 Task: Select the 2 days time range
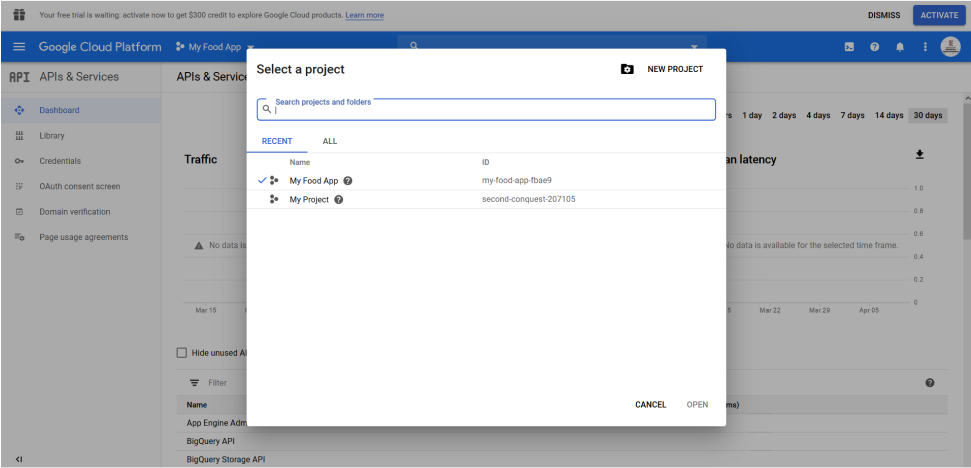pyautogui.click(x=783, y=115)
